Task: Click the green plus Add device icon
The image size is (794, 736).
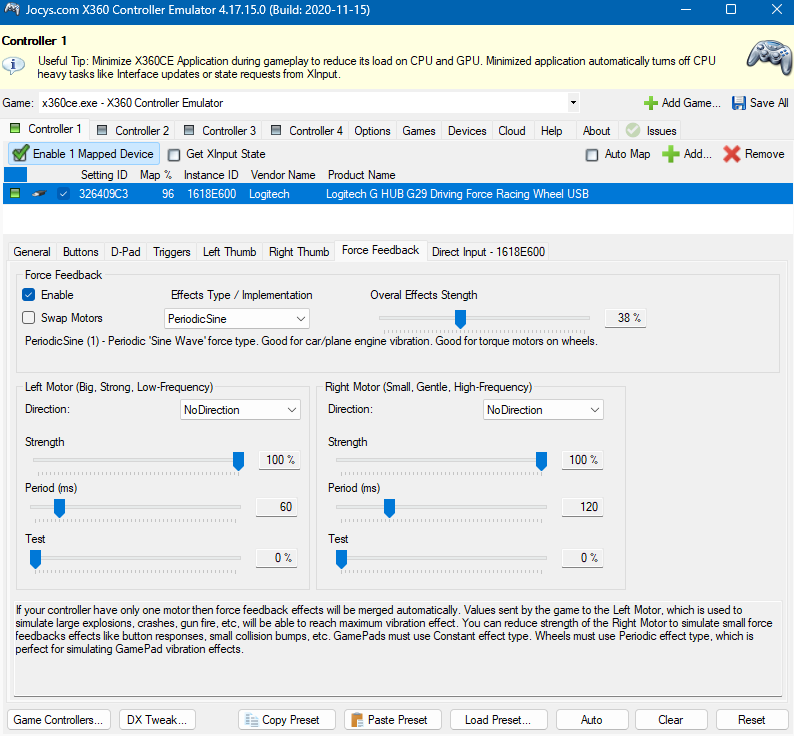Action: pos(670,154)
